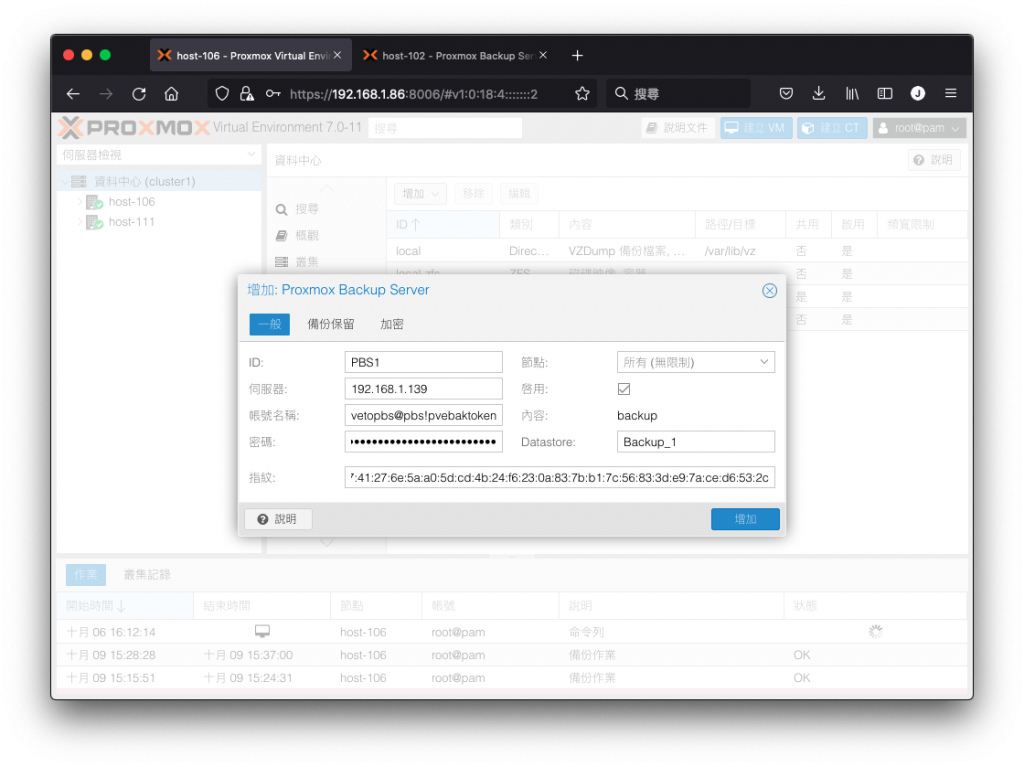Viewport: 1024px width, 767px height.
Task: Open the library bookmarks icon
Action: click(x=852, y=94)
